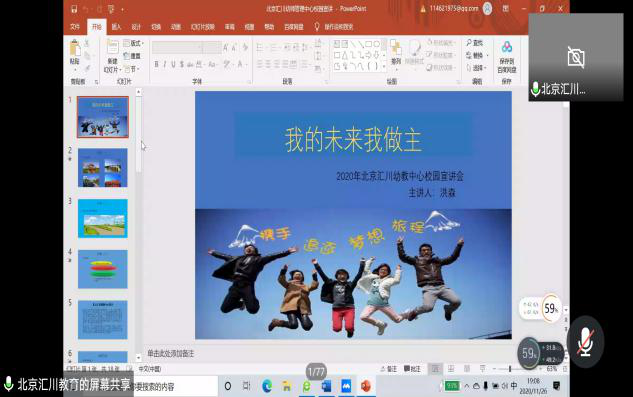Click the Find icon in Editing group
The width and height of the screenshot is (633, 397).
[475, 42]
